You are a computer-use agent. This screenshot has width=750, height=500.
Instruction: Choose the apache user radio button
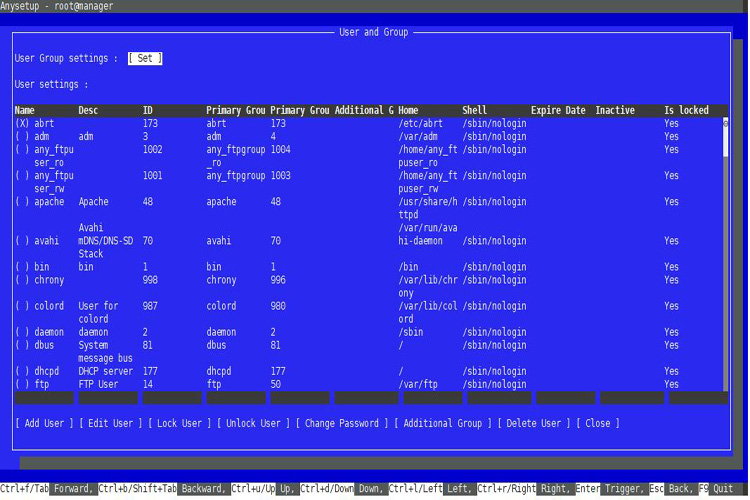pos(22,202)
